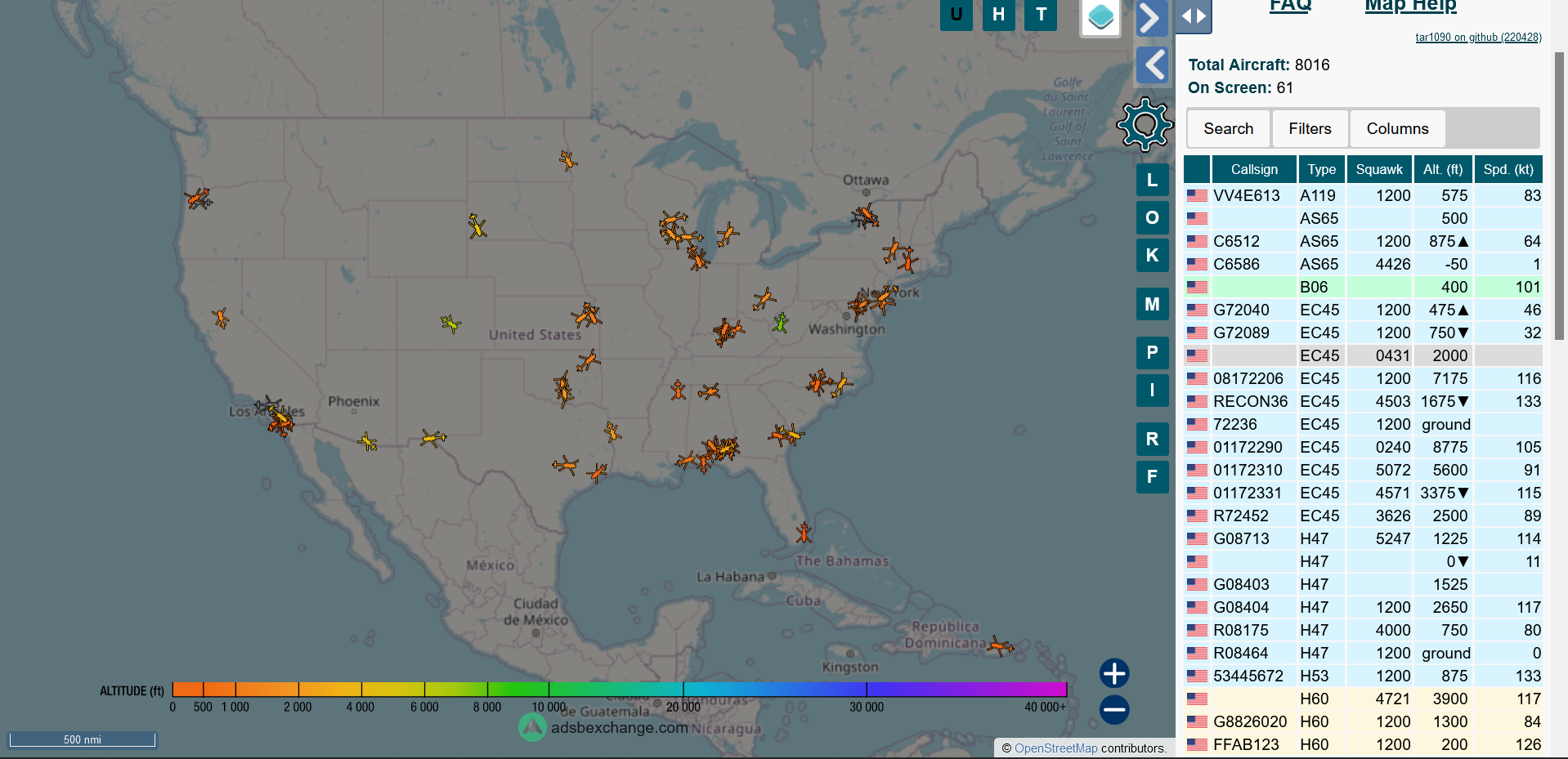Select the G72040 aircraft row
The width and height of the screenshot is (1568, 759).
[1363, 310]
